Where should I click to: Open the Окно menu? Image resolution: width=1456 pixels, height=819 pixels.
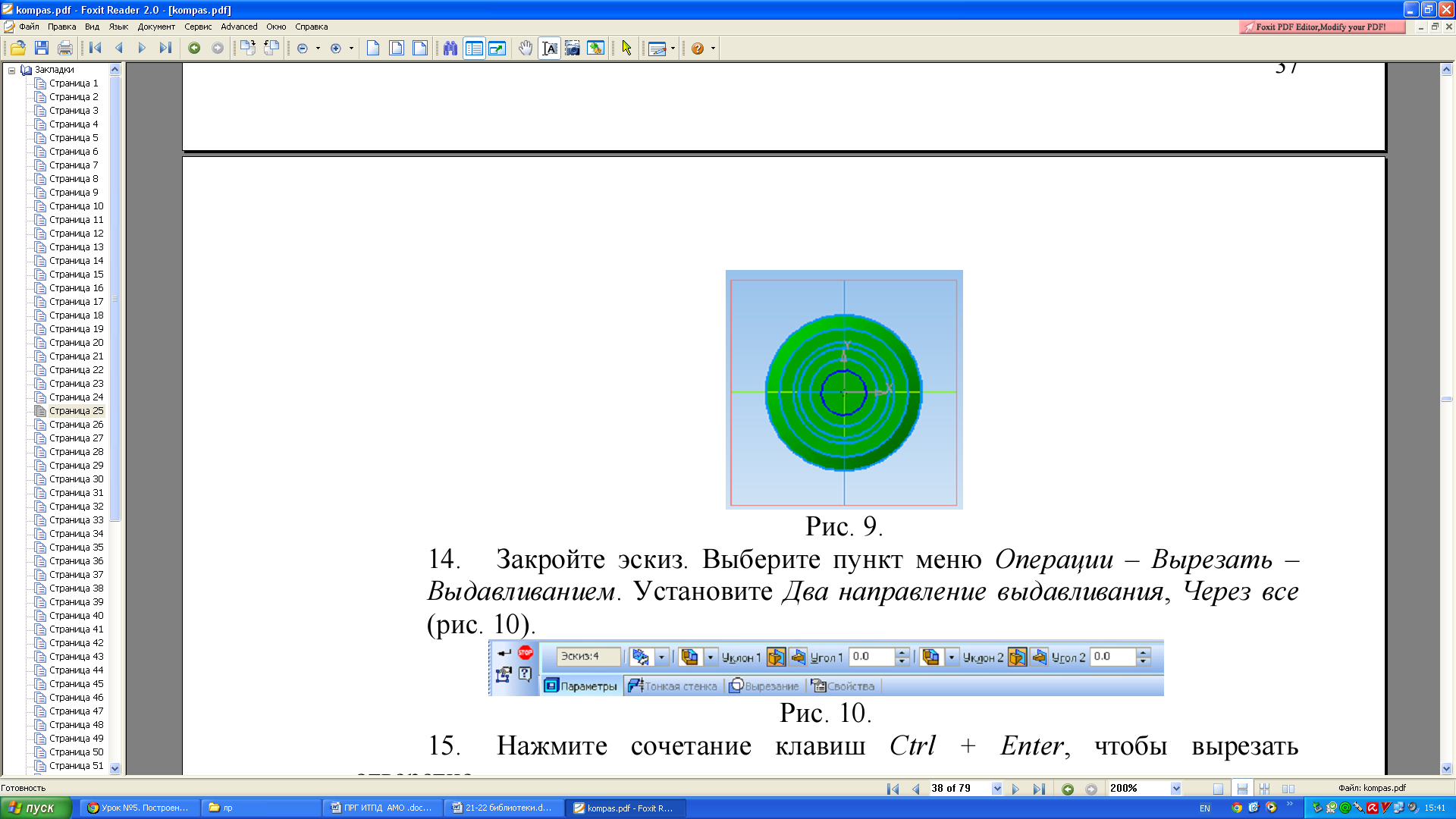pos(276,27)
